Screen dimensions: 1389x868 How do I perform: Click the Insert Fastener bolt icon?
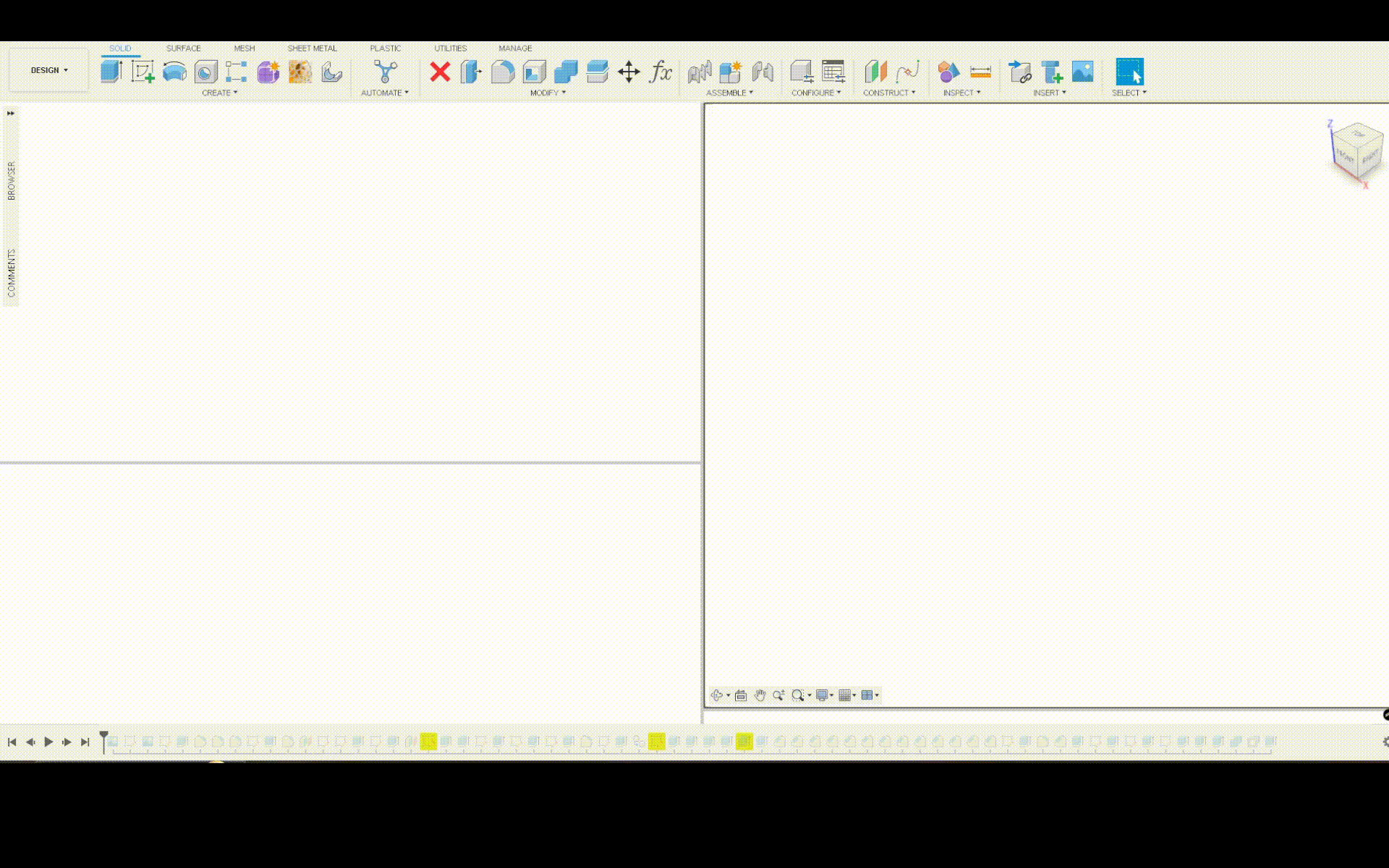1052,72
